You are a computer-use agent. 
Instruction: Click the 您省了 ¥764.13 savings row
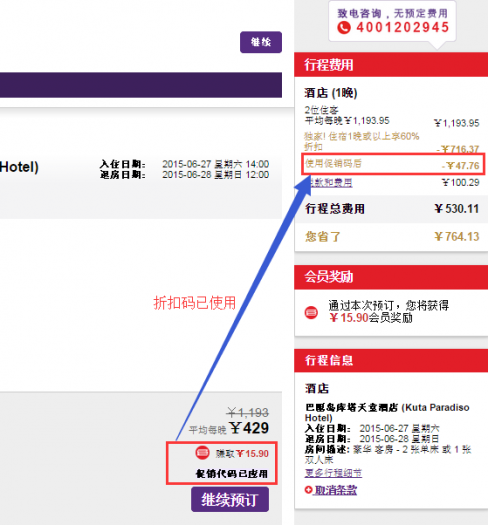[x=391, y=237]
